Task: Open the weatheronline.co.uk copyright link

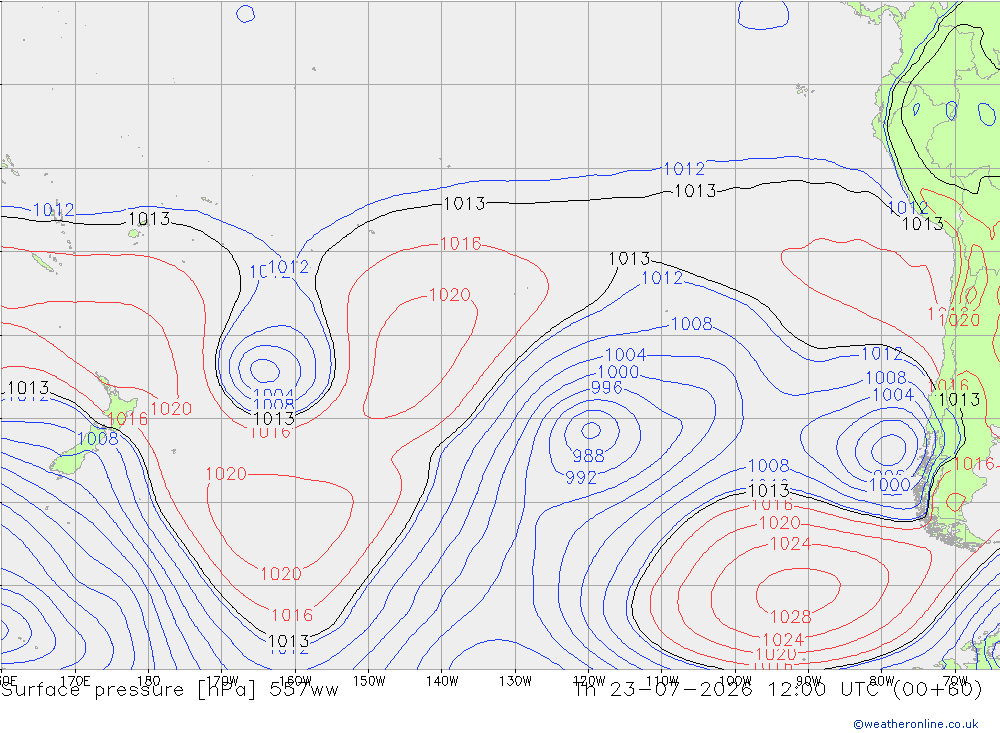Action: 915,724
